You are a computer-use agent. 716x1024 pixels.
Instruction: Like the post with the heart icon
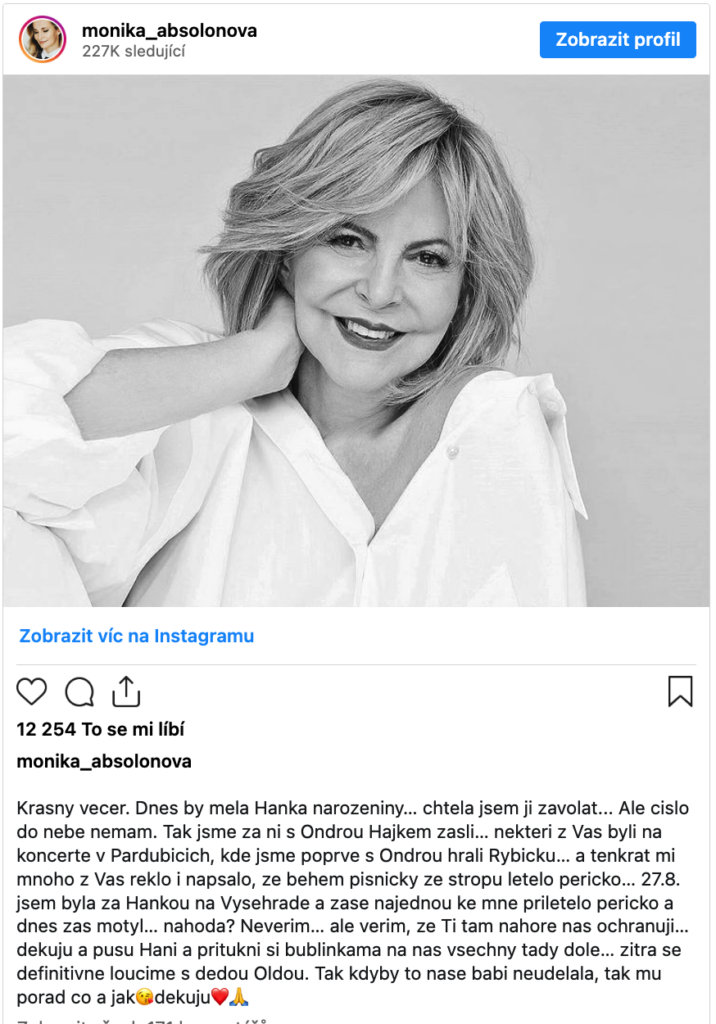pyautogui.click(x=31, y=692)
